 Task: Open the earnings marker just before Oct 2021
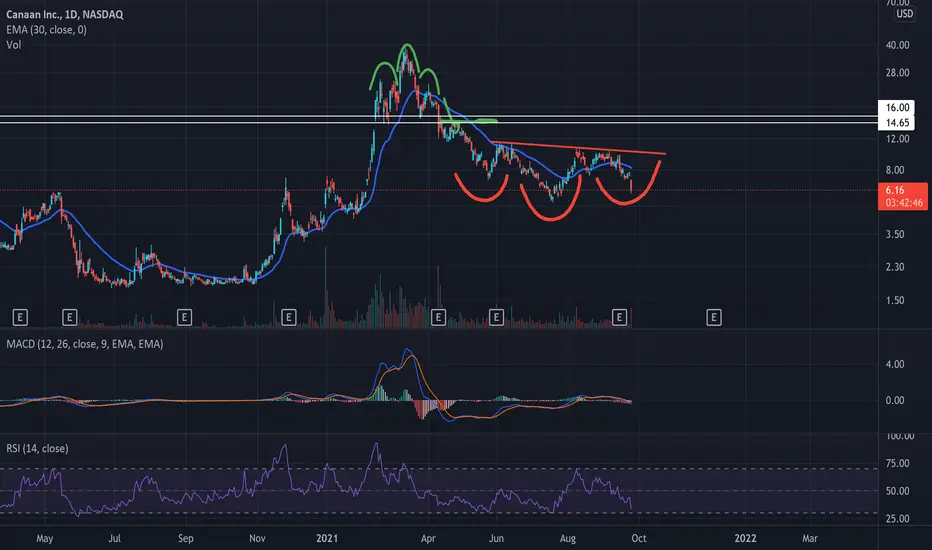(619, 318)
